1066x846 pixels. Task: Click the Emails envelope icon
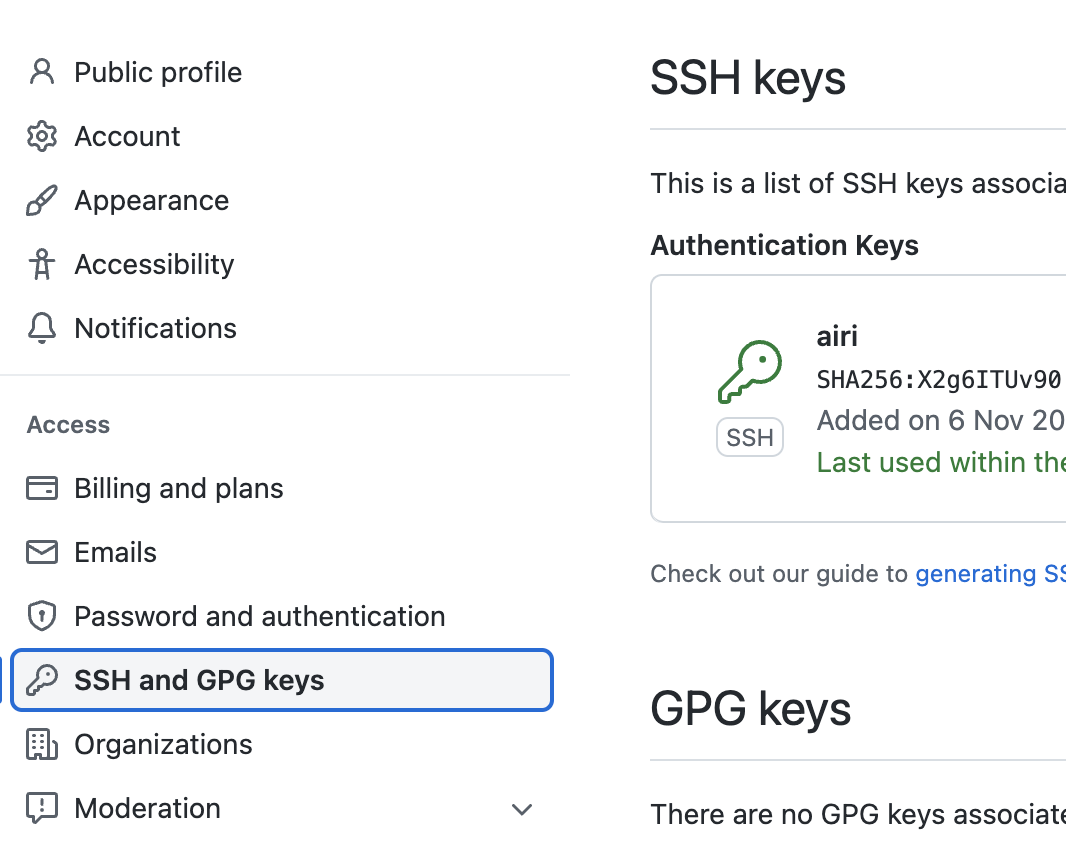point(41,552)
